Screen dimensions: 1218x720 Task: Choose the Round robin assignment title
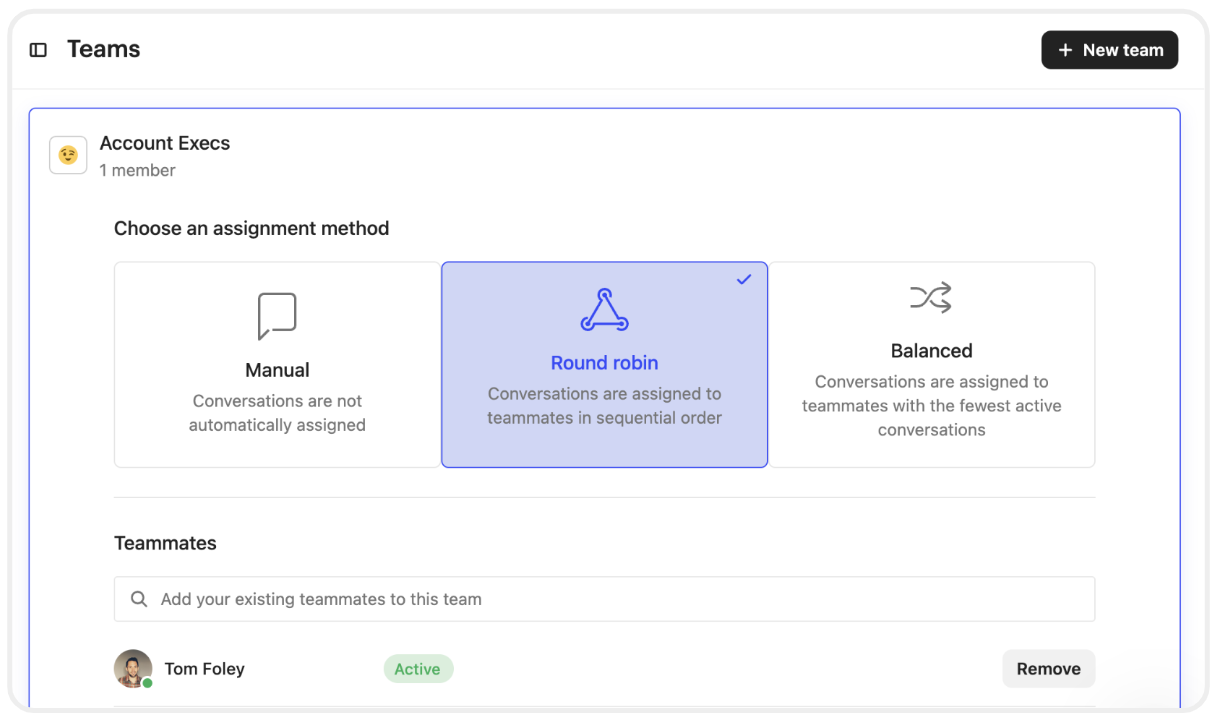pos(604,363)
